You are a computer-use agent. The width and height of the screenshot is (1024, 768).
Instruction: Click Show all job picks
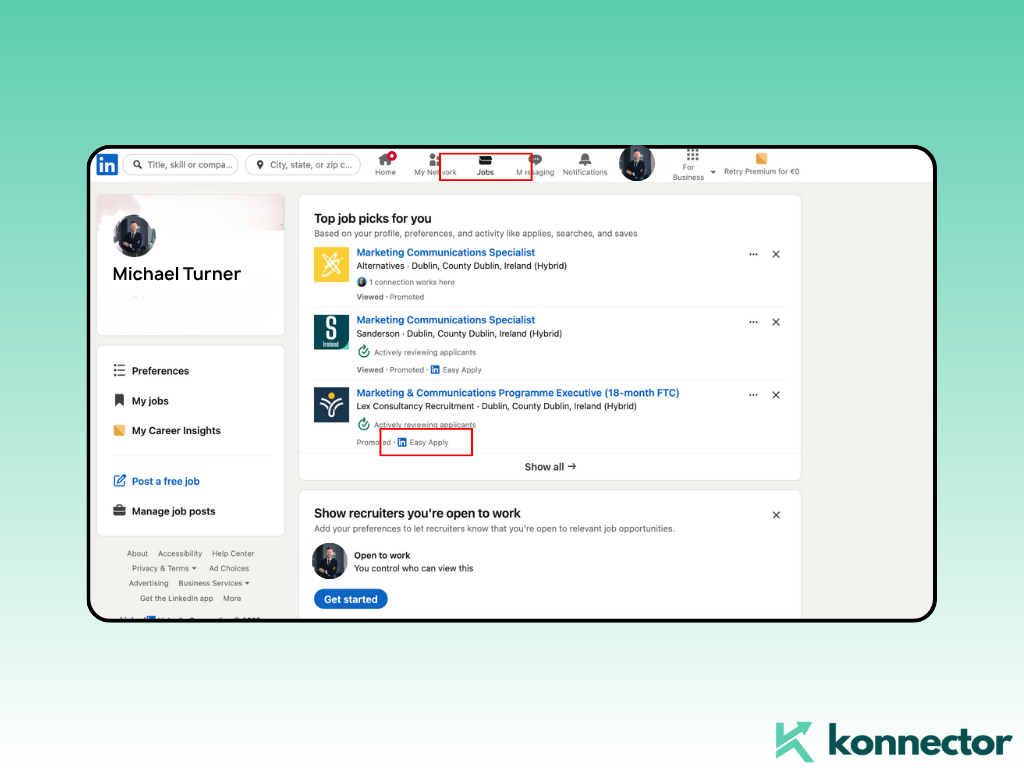tap(550, 467)
